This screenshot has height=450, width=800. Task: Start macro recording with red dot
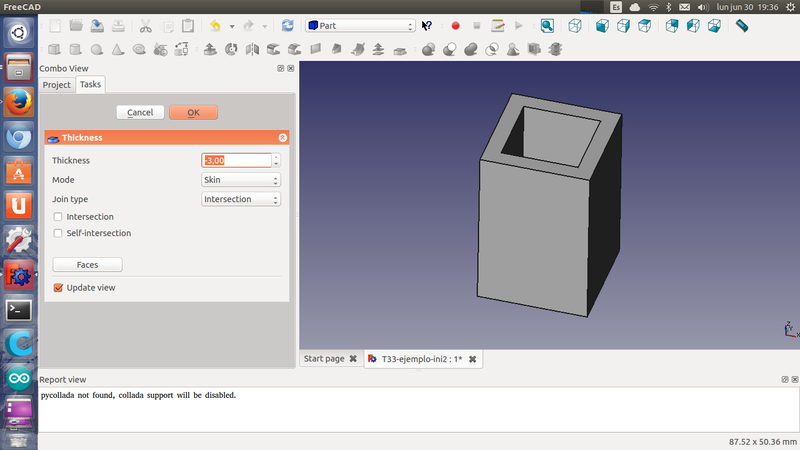click(x=455, y=26)
